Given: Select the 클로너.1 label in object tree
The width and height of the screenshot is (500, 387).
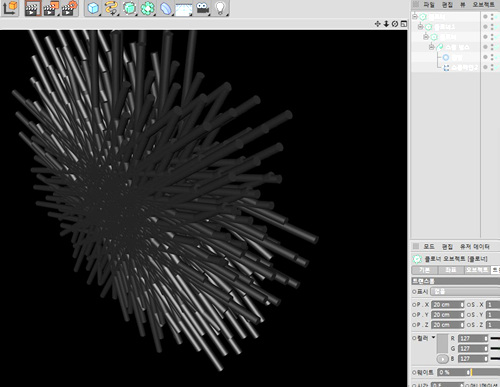Looking at the screenshot, I should (445, 27).
